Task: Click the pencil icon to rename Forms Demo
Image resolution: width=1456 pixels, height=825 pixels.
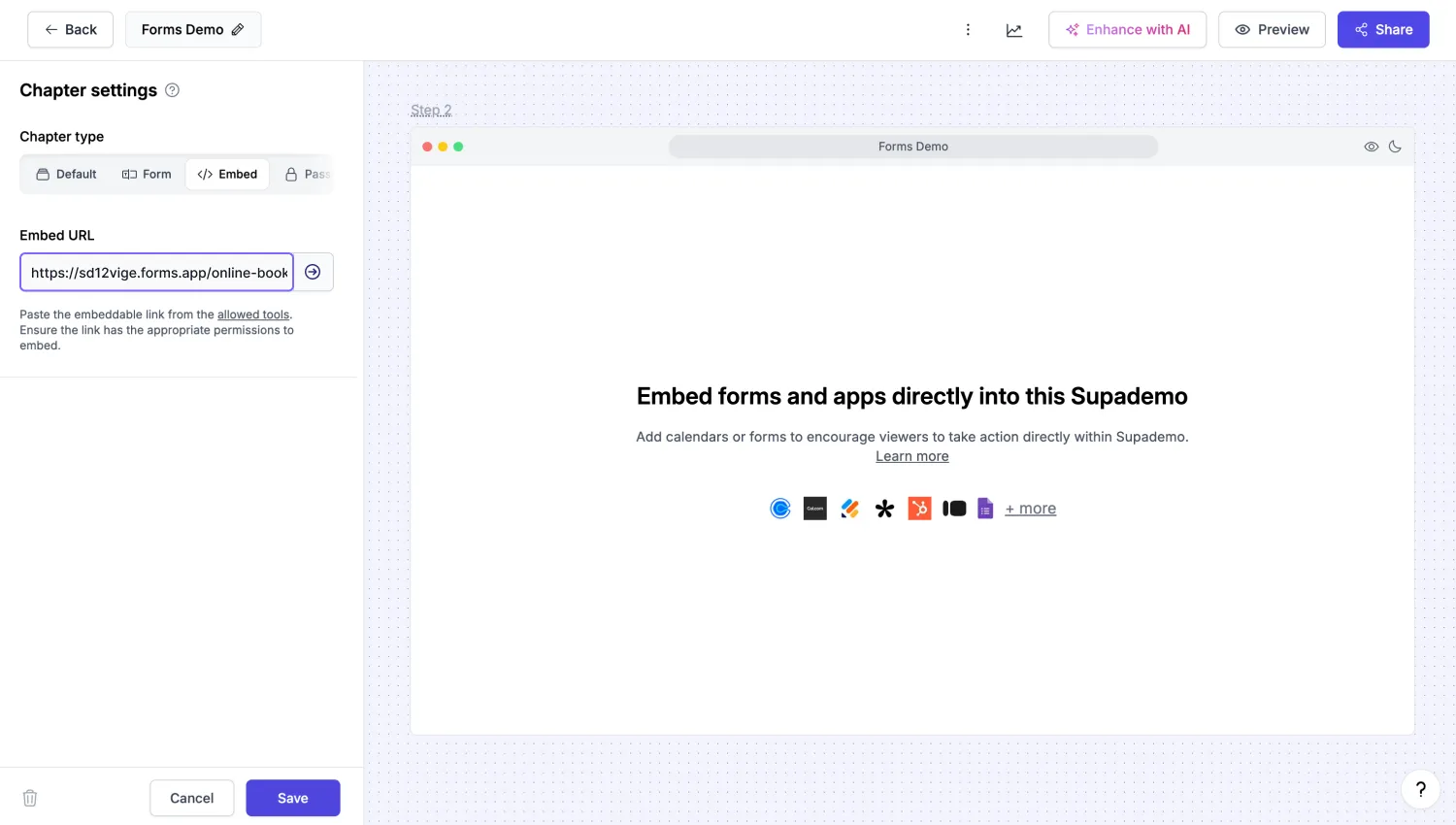Action: 236,29
